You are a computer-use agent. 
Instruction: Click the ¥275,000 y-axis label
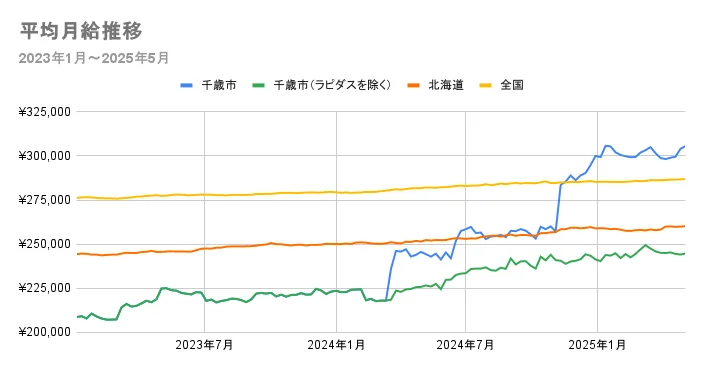pyautogui.click(x=45, y=200)
